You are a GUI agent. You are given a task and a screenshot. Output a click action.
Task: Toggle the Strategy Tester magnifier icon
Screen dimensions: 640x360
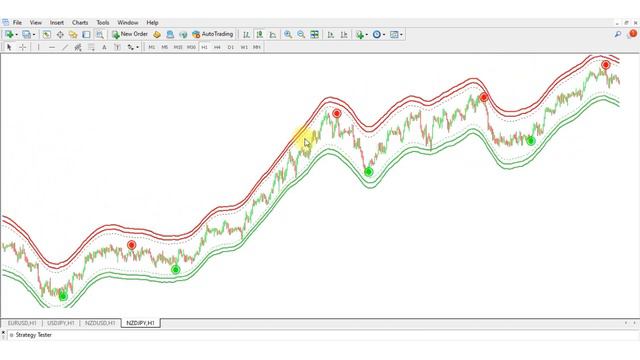(x=100, y=35)
